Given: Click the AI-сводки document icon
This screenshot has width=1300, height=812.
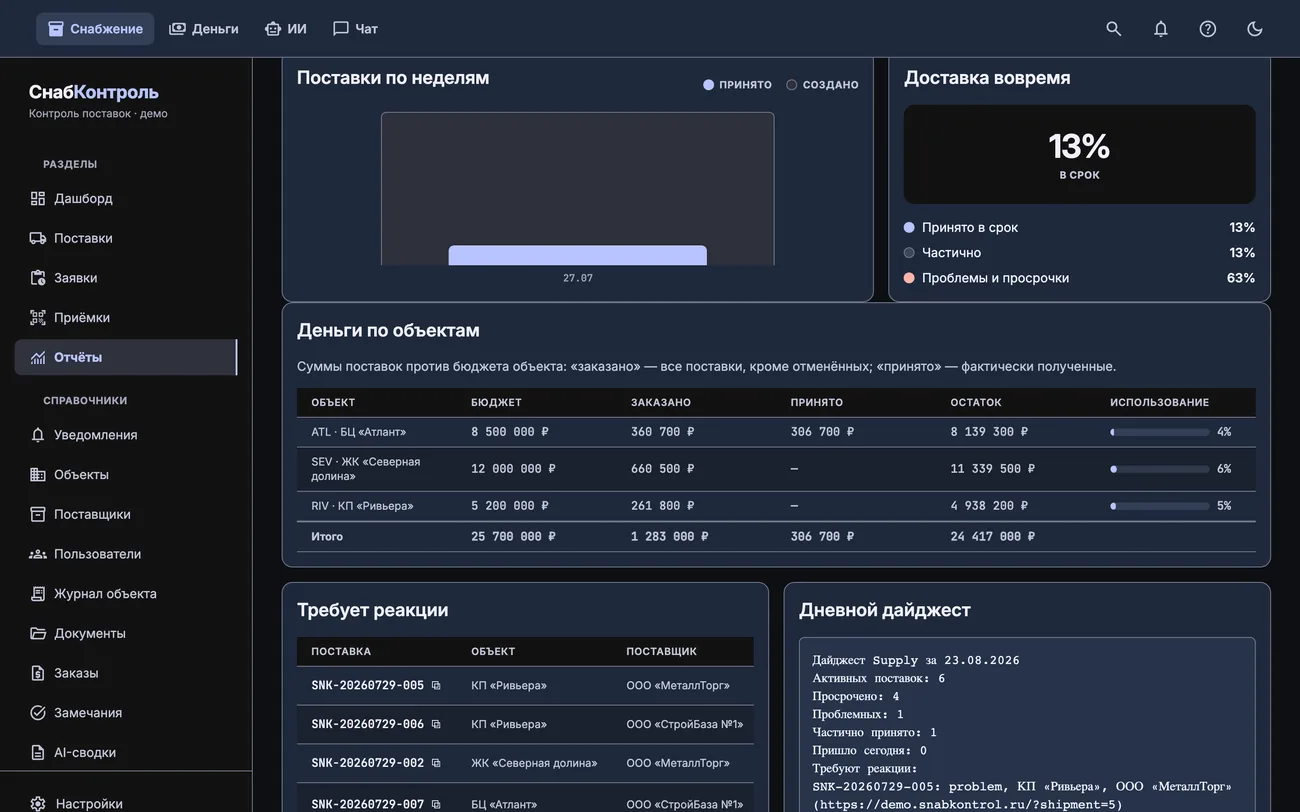Looking at the screenshot, I should [38, 752].
